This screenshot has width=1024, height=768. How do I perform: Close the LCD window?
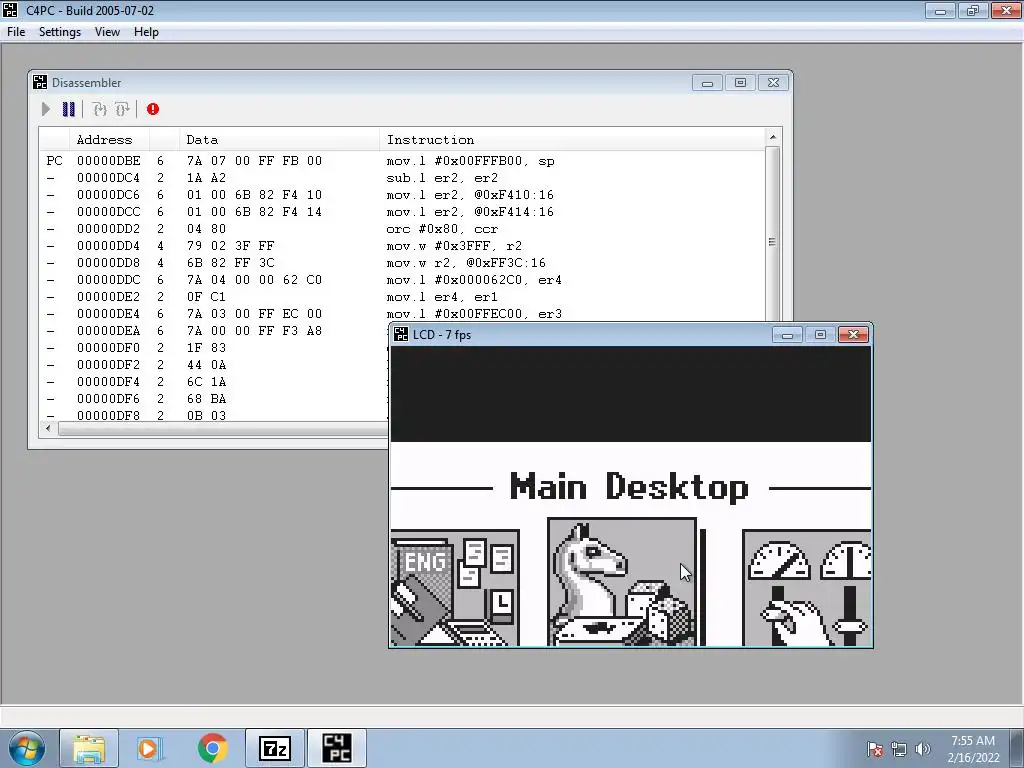(853, 334)
